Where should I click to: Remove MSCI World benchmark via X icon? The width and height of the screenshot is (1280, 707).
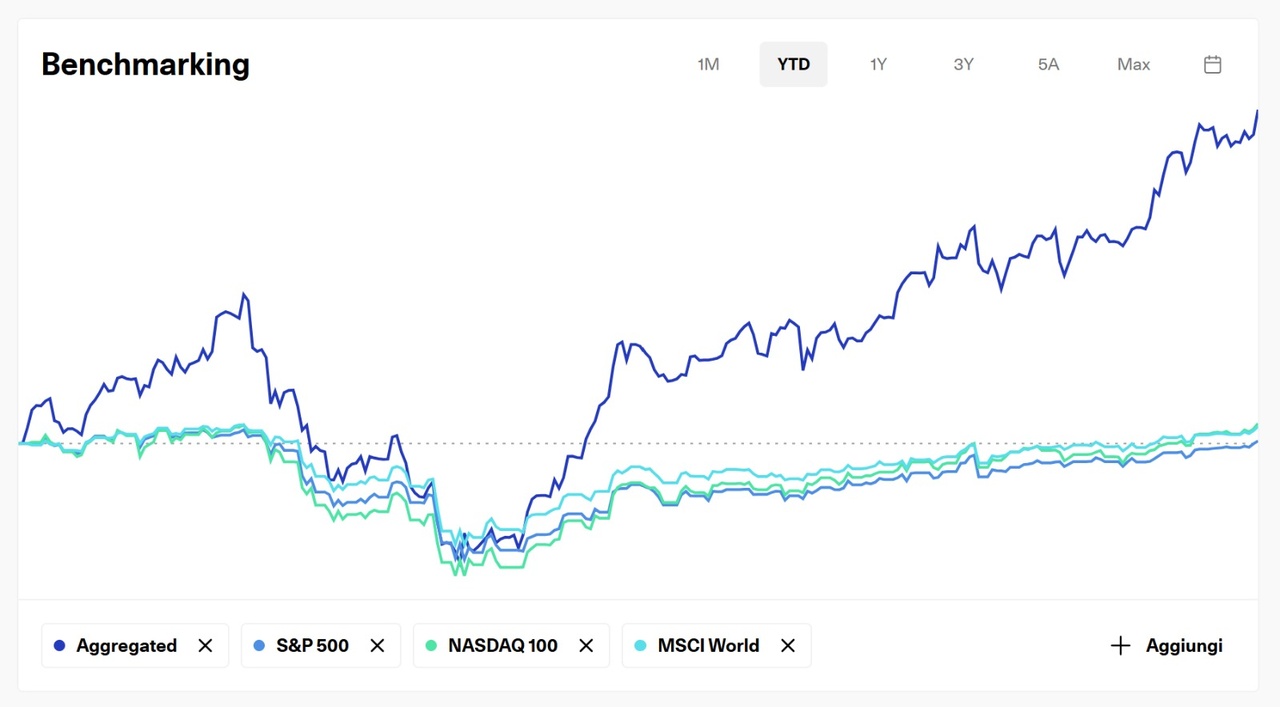(x=788, y=646)
